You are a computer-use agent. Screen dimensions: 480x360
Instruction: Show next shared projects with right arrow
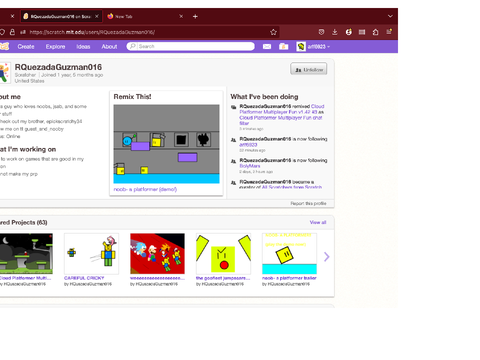coord(326,256)
